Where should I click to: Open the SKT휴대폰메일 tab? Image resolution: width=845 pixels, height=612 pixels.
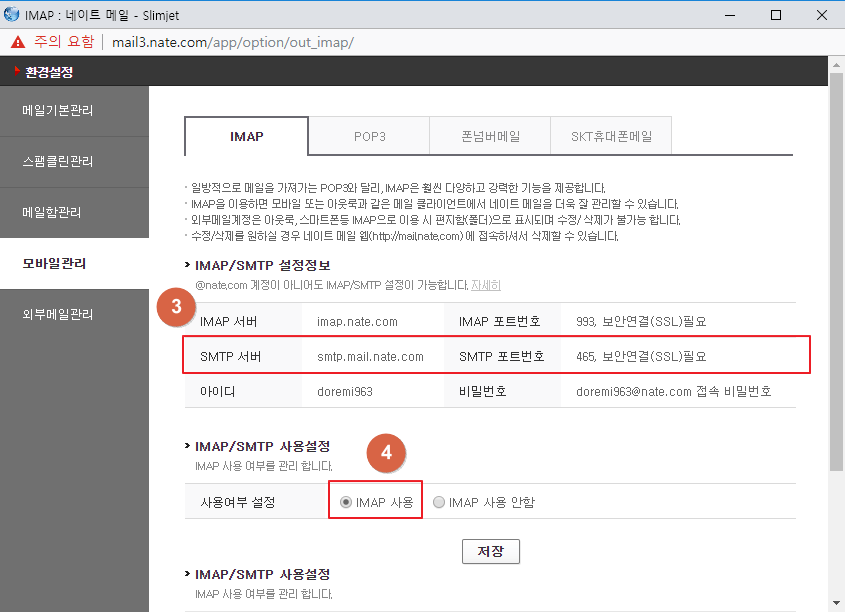coord(611,136)
